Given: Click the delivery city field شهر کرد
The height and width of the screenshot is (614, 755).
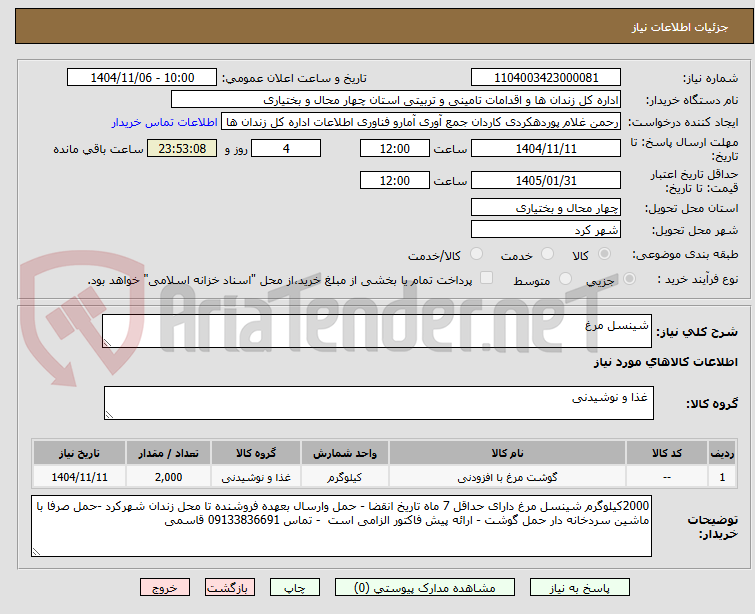Looking at the screenshot, I should 546,230.
